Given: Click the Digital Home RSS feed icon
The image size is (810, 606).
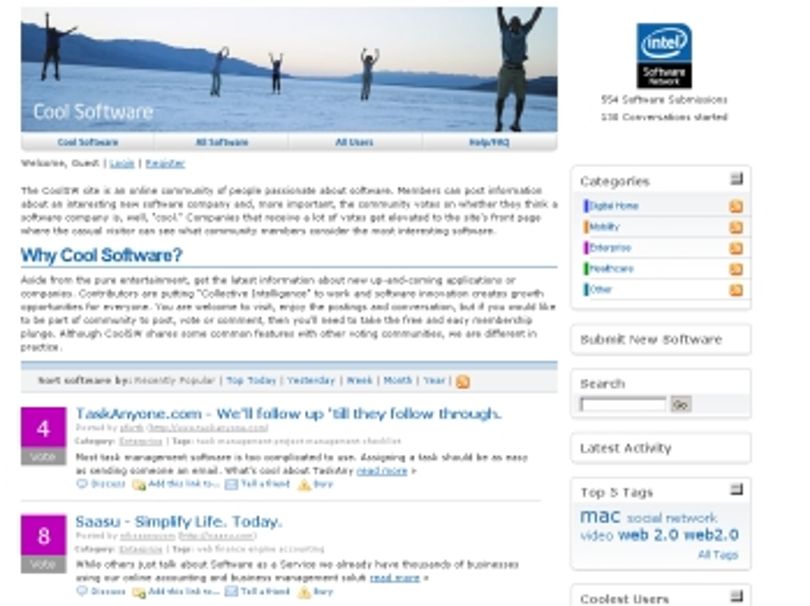Looking at the screenshot, I should (736, 206).
